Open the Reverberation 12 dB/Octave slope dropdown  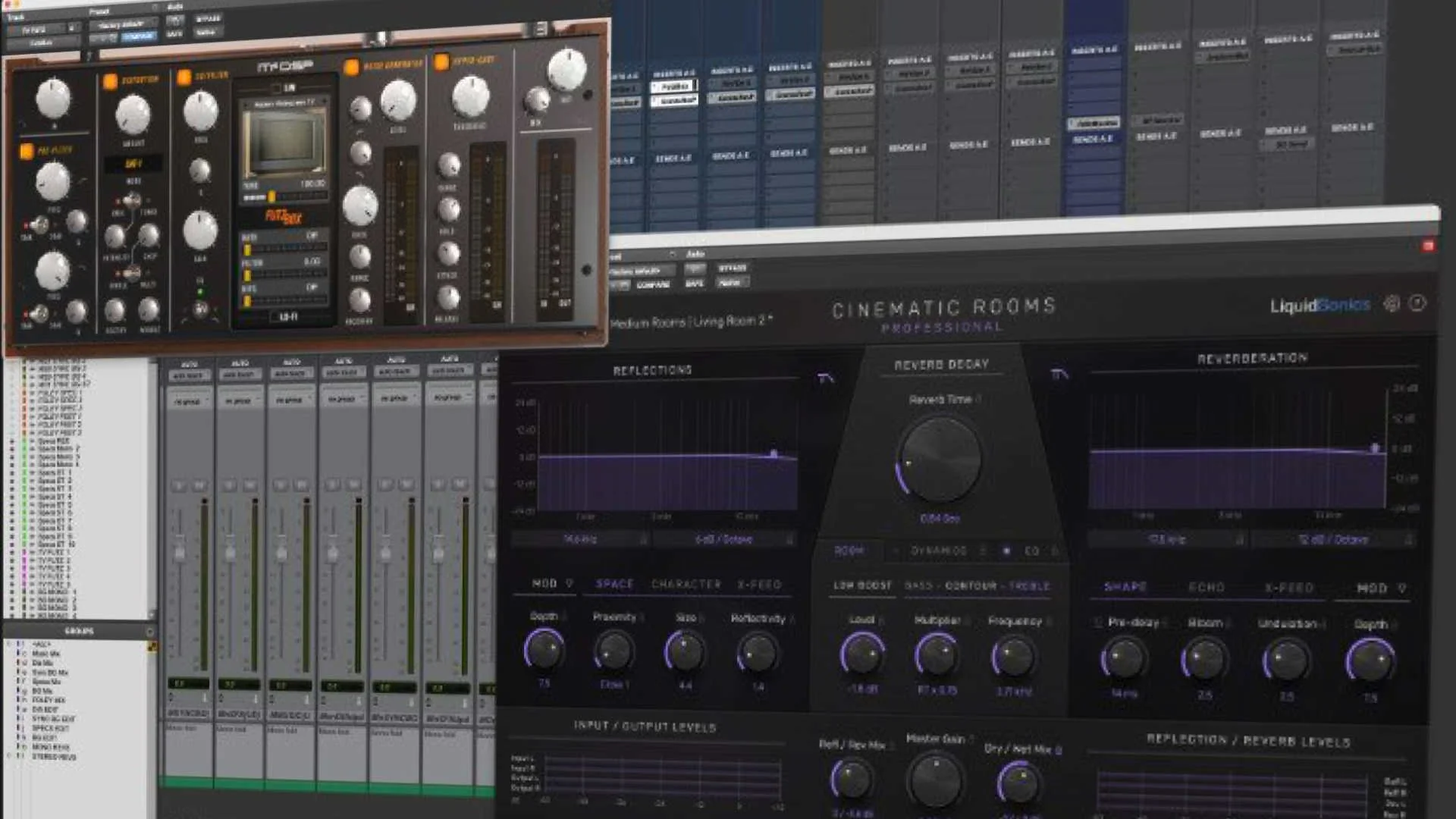click(x=1333, y=540)
